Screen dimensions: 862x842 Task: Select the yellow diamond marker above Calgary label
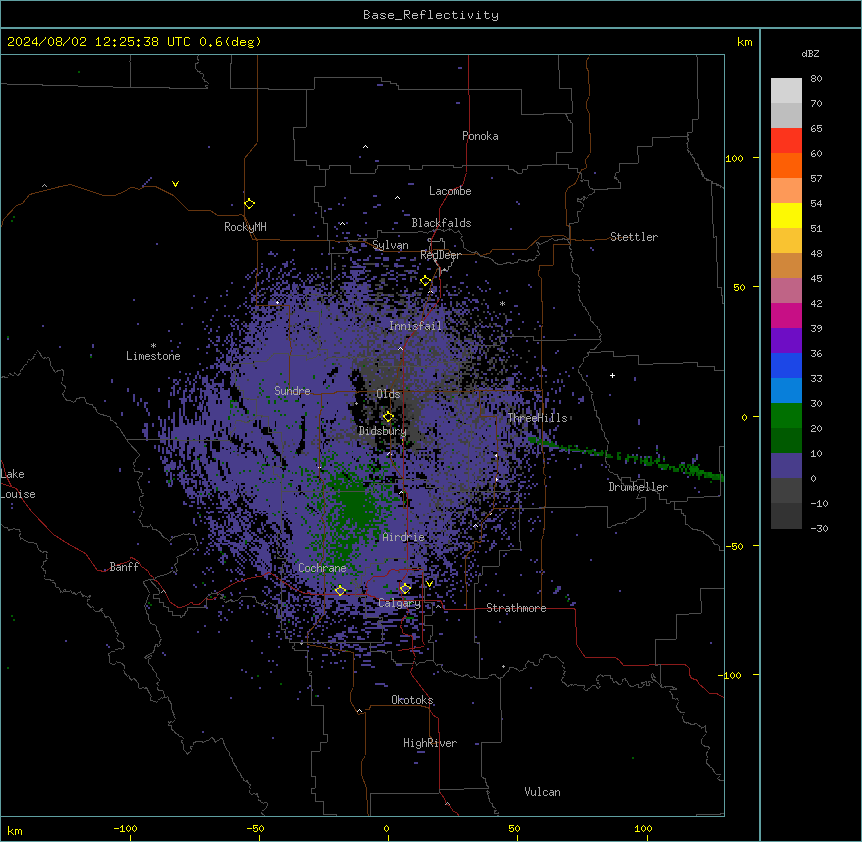(405, 589)
